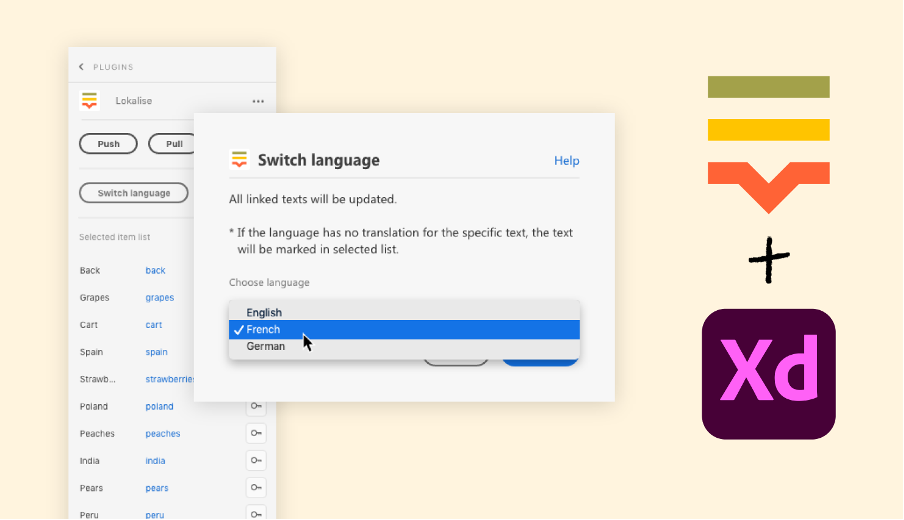Click the key icon for Peaches row
The height and width of the screenshot is (520, 904).
click(x=256, y=434)
